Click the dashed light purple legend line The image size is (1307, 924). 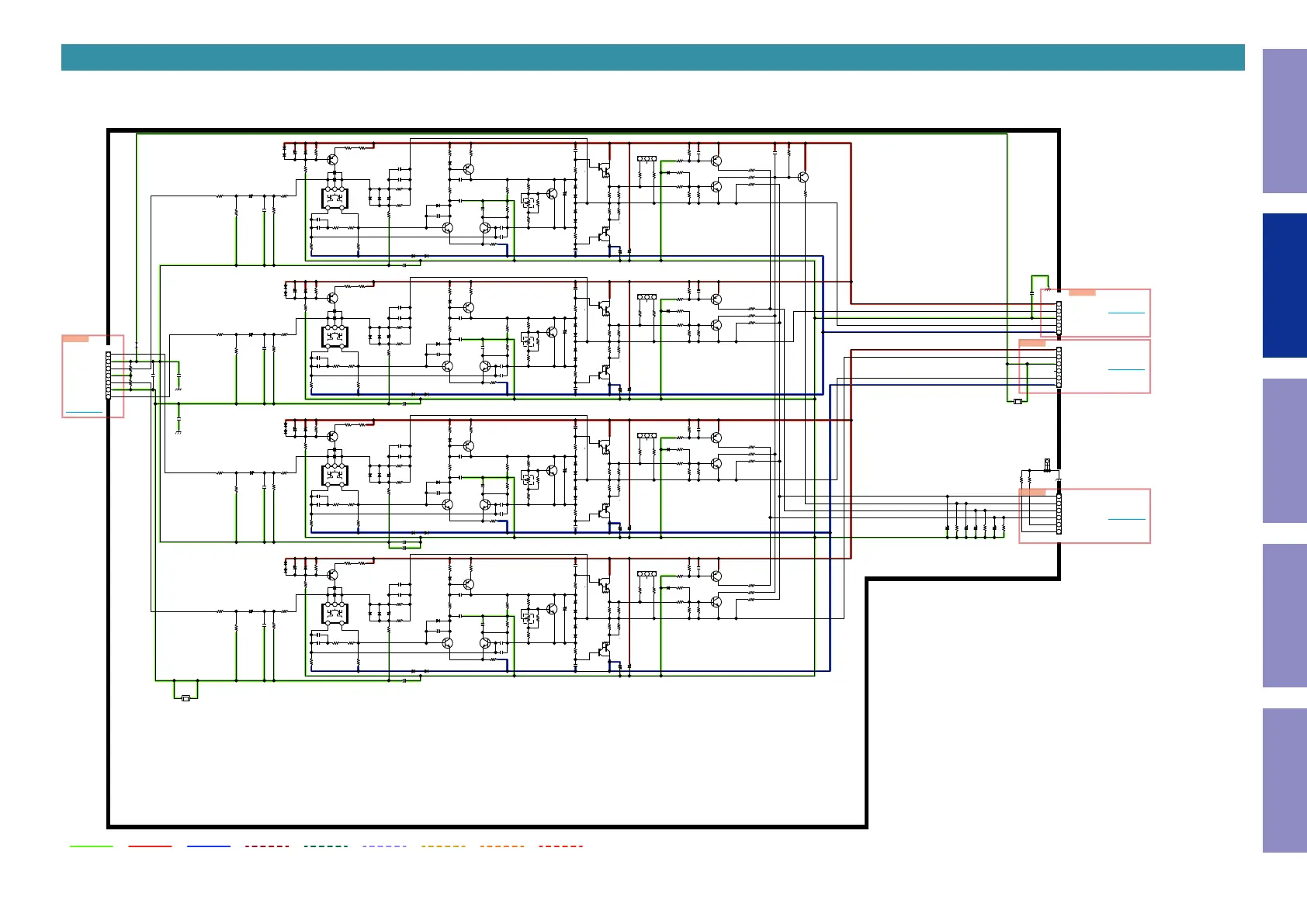coord(384,846)
